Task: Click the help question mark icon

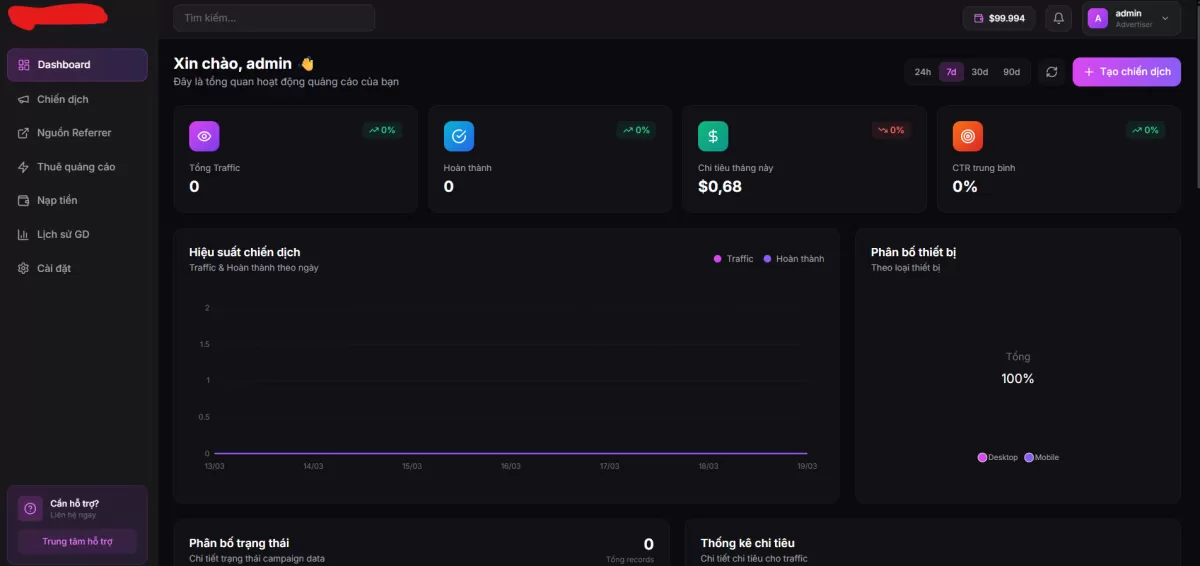Action: click(x=30, y=509)
